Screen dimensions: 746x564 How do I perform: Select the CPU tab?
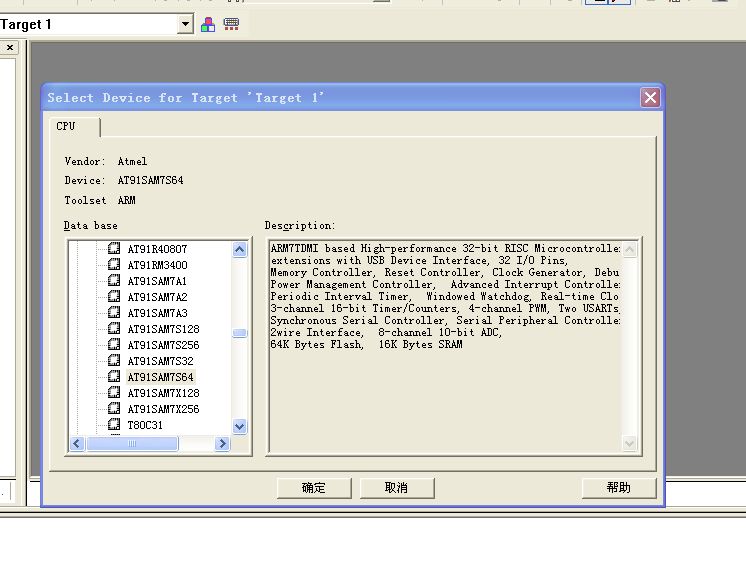click(x=66, y=126)
